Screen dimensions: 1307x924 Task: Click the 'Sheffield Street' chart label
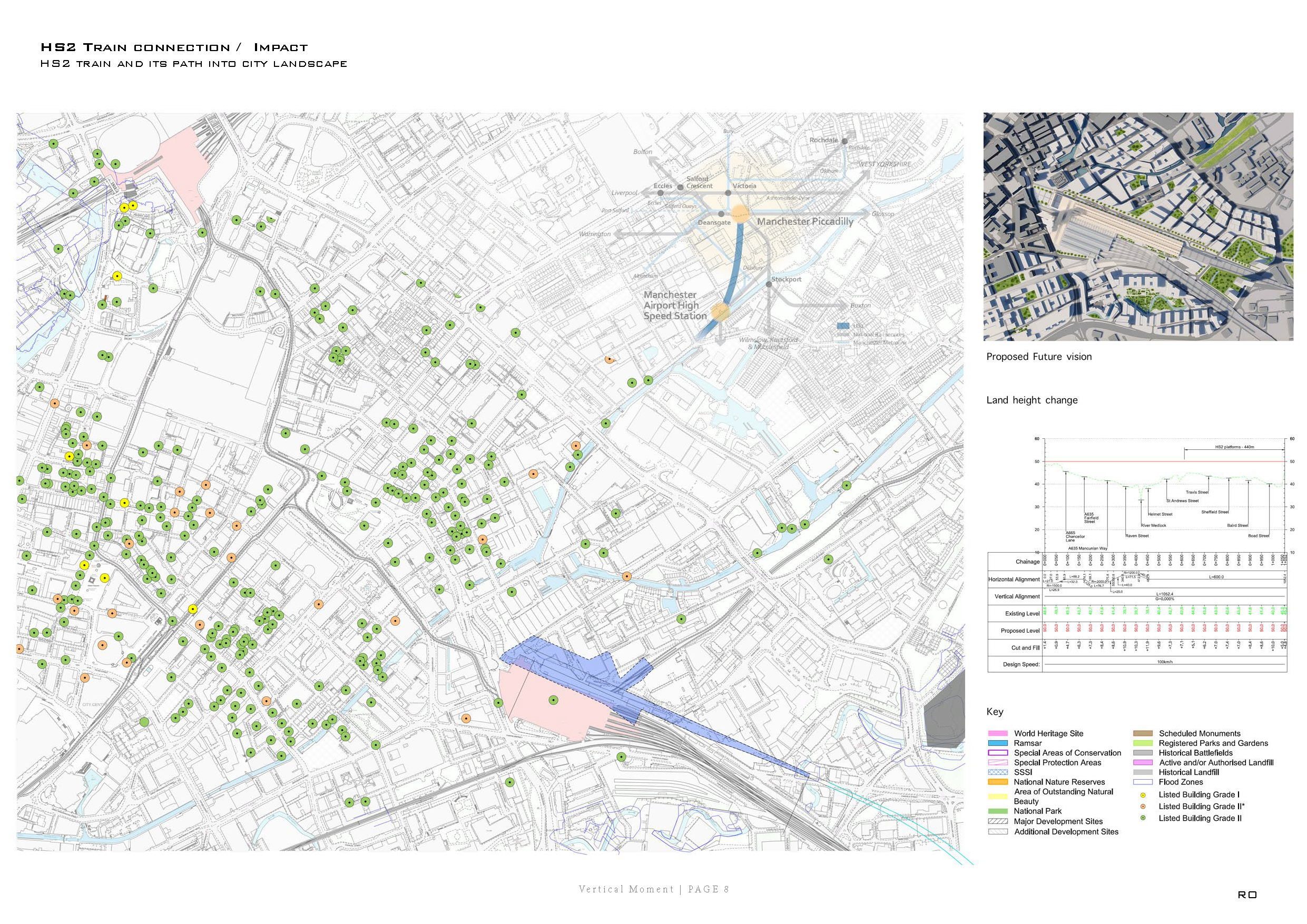pos(1215,512)
